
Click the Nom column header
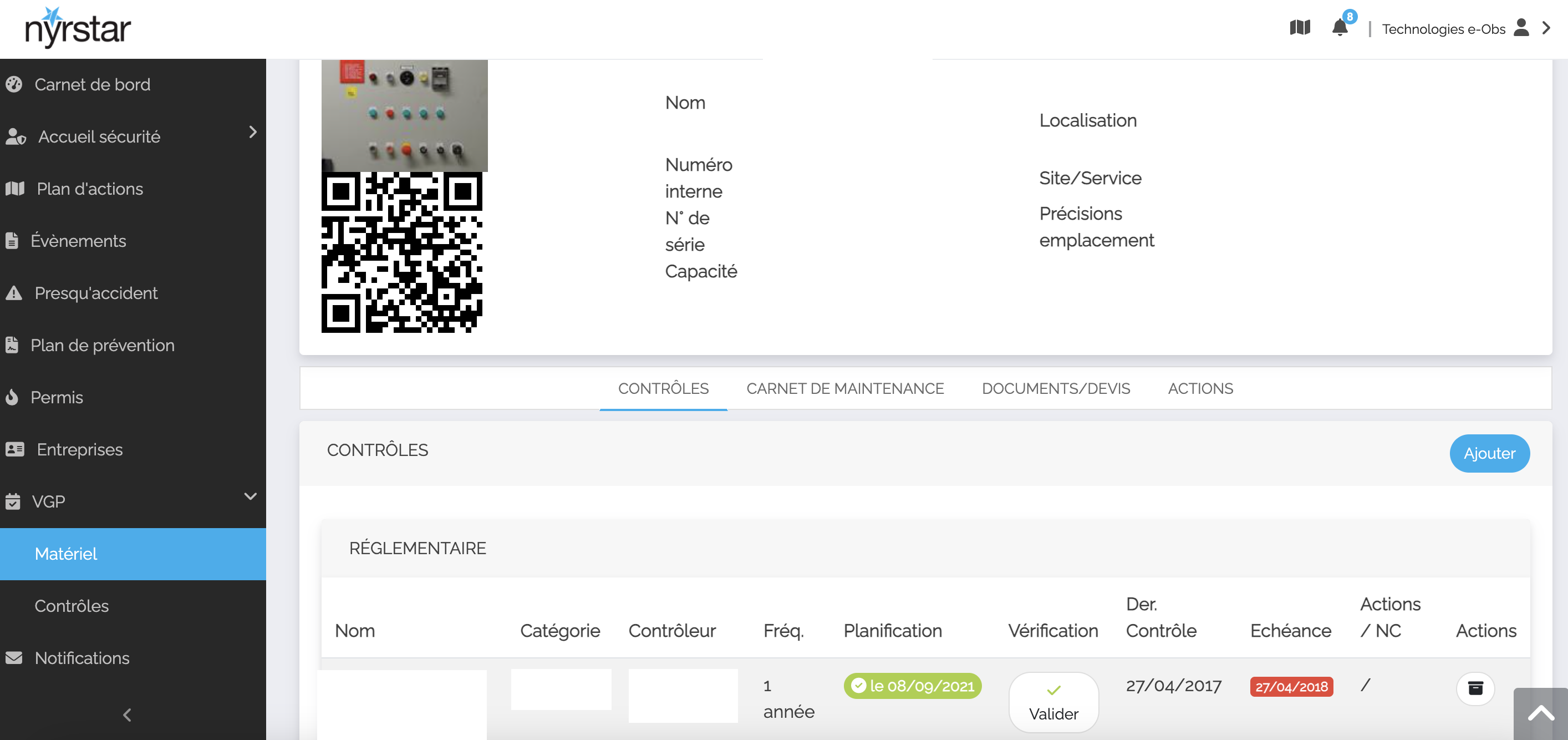pyautogui.click(x=355, y=631)
